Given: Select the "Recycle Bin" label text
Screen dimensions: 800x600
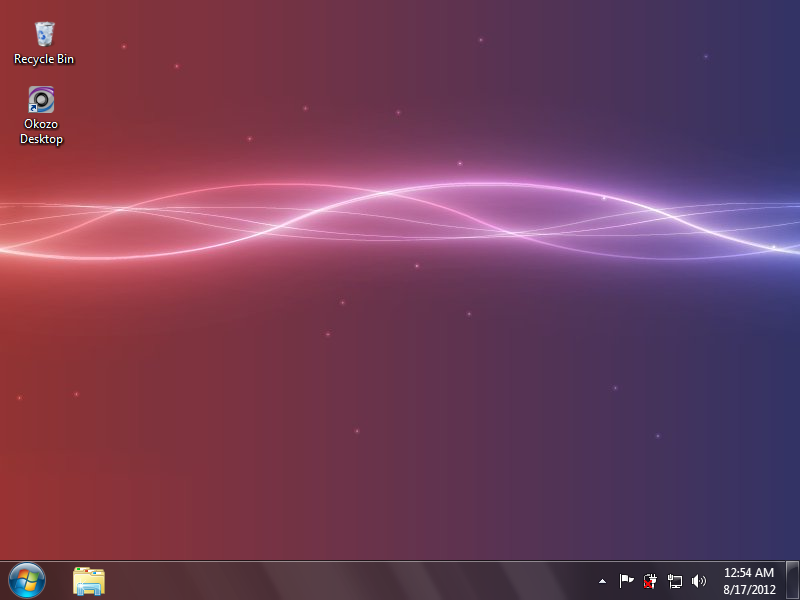Looking at the screenshot, I should point(44,59).
